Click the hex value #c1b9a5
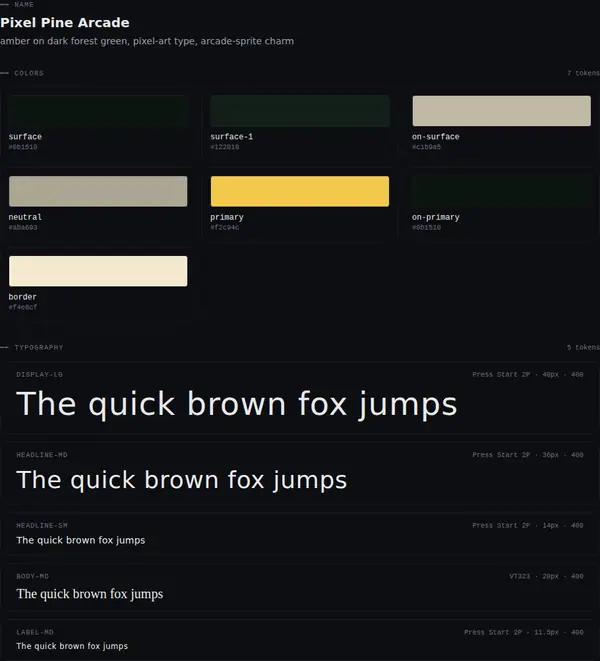 click(426, 147)
